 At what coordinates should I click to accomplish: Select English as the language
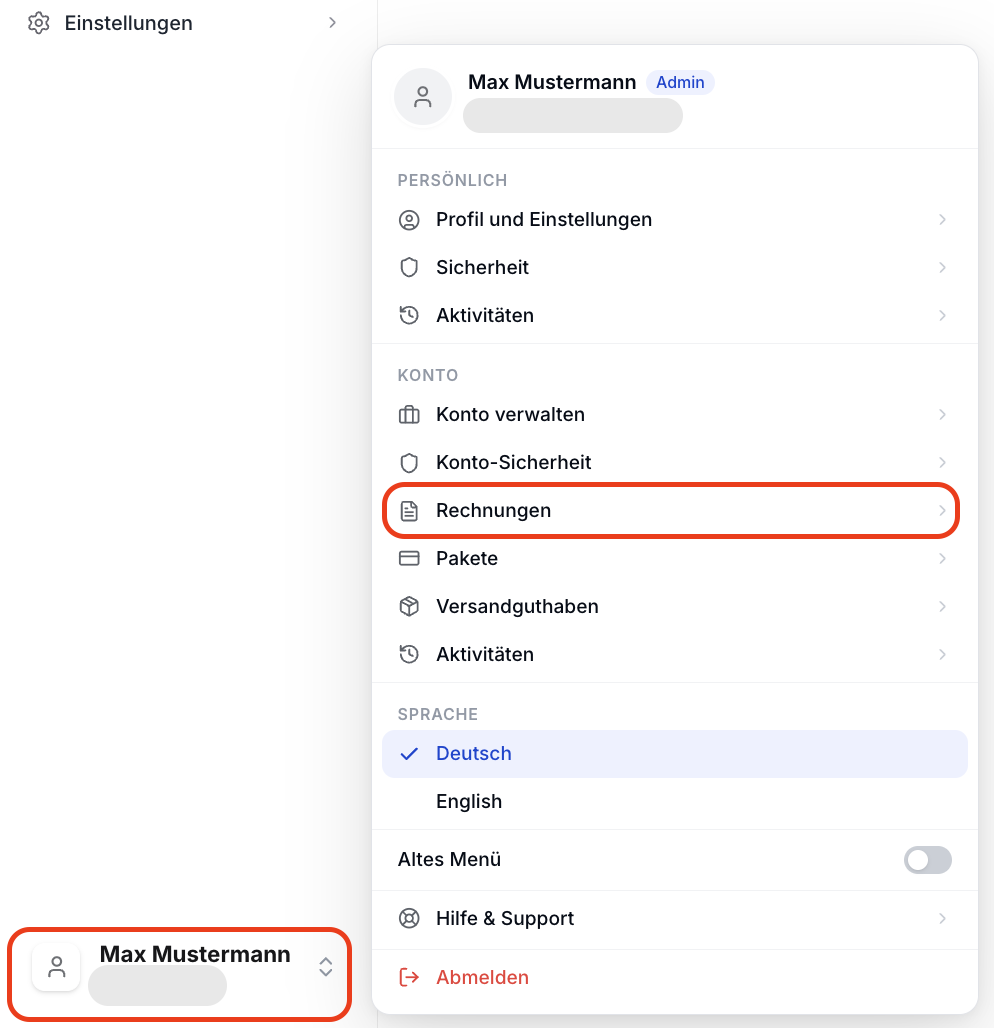(675, 802)
